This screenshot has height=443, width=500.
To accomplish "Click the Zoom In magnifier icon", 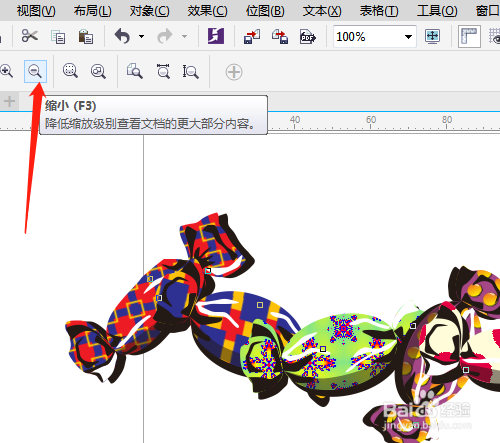I will [6, 71].
